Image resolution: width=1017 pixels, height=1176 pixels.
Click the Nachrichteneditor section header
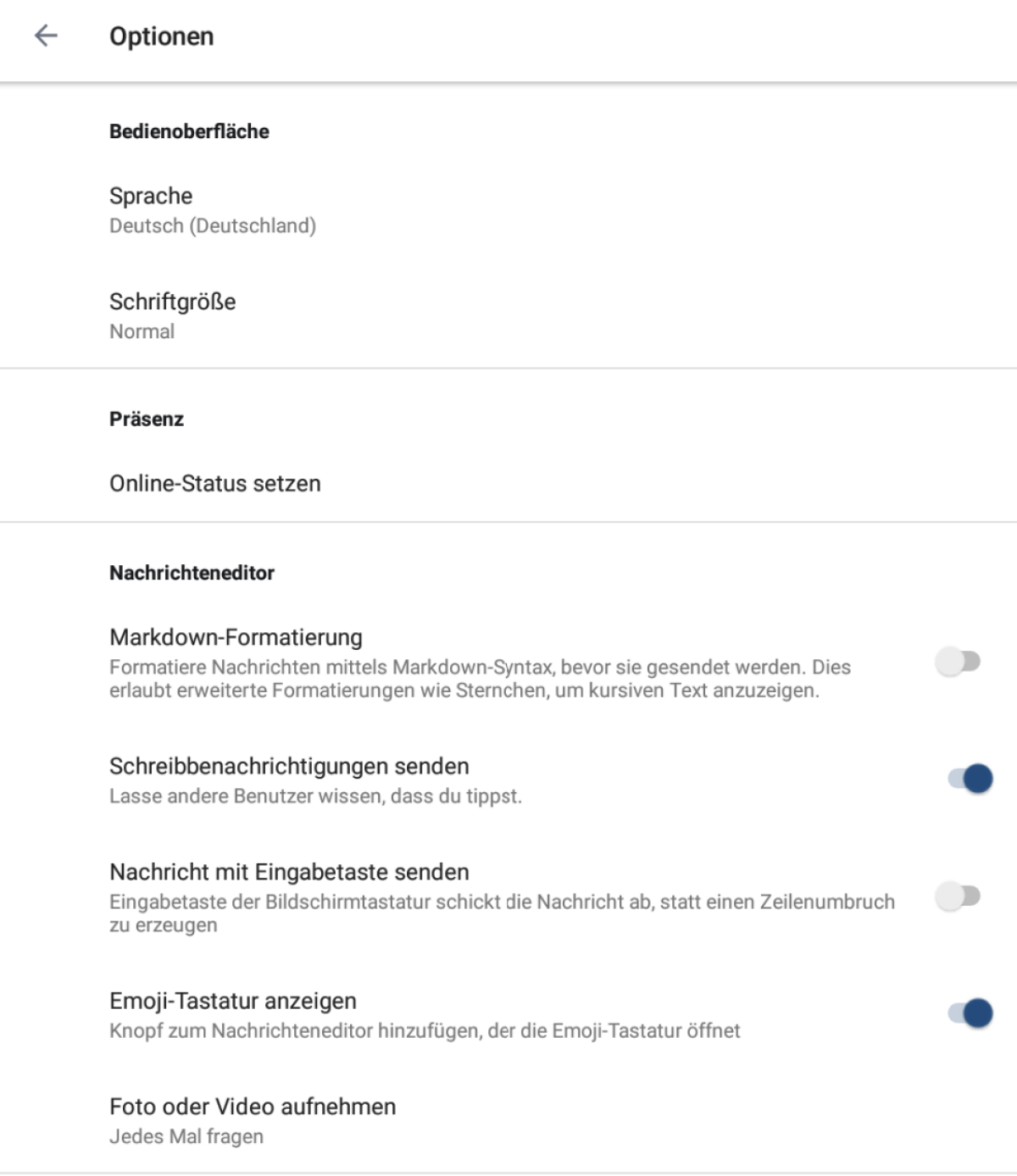[192, 573]
